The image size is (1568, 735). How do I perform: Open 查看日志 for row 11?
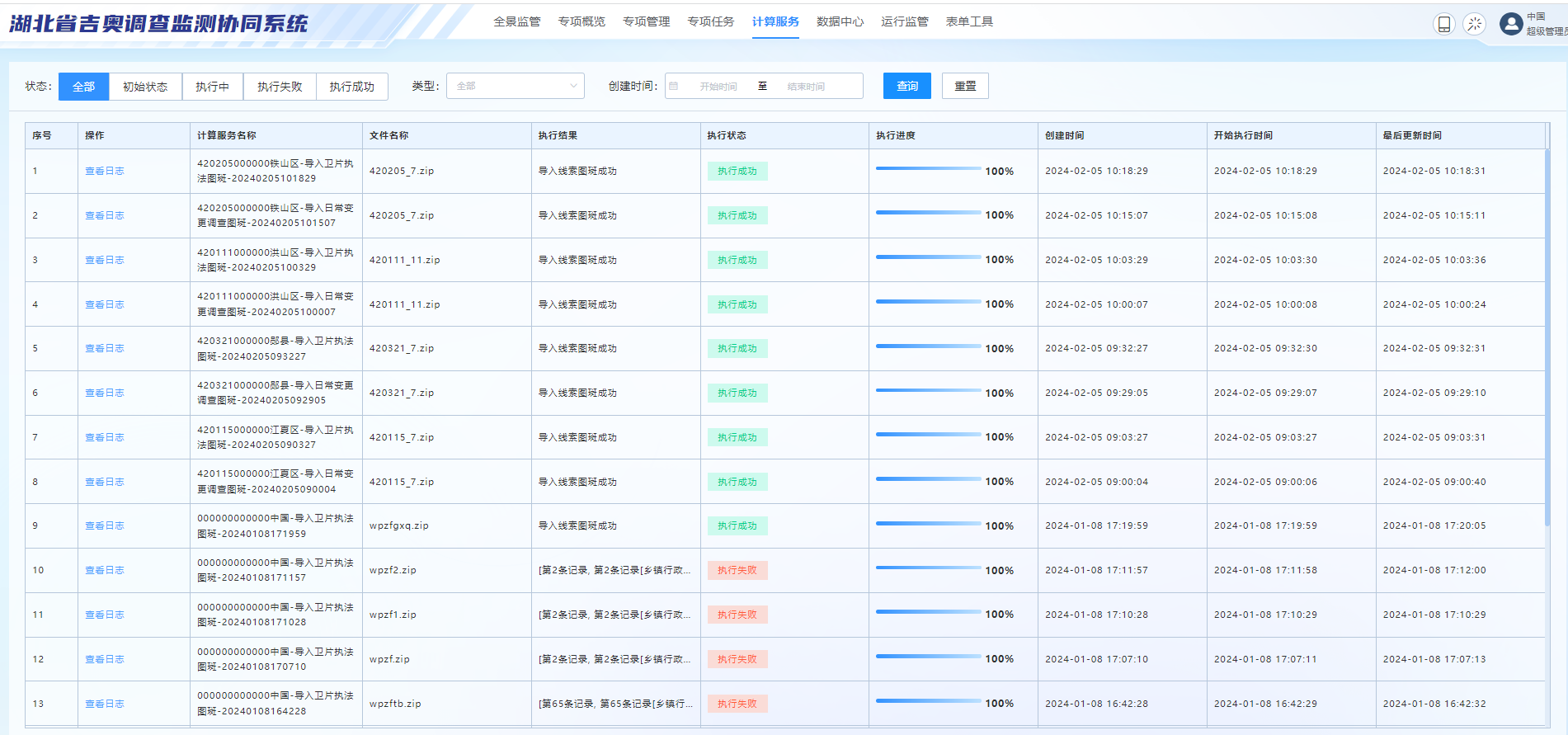coord(105,615)
